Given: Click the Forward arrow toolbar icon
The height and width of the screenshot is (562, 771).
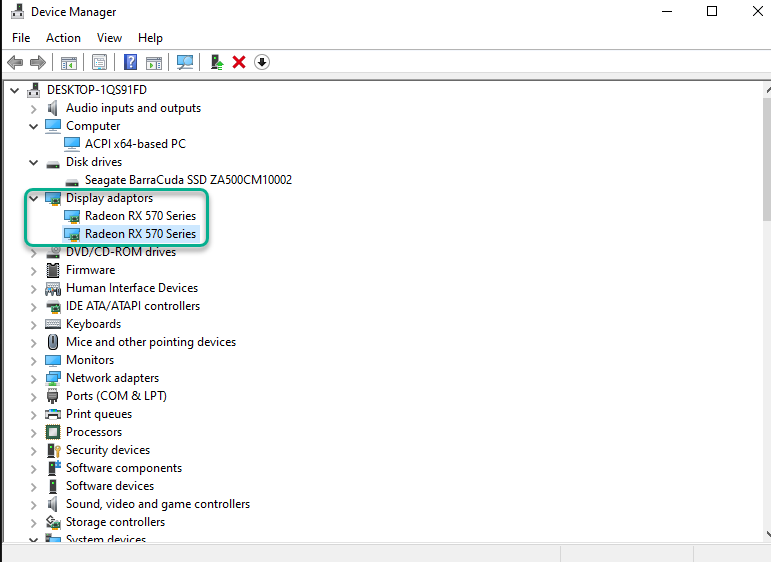Looking at the screenshot, I should click(x=38, y=62).
